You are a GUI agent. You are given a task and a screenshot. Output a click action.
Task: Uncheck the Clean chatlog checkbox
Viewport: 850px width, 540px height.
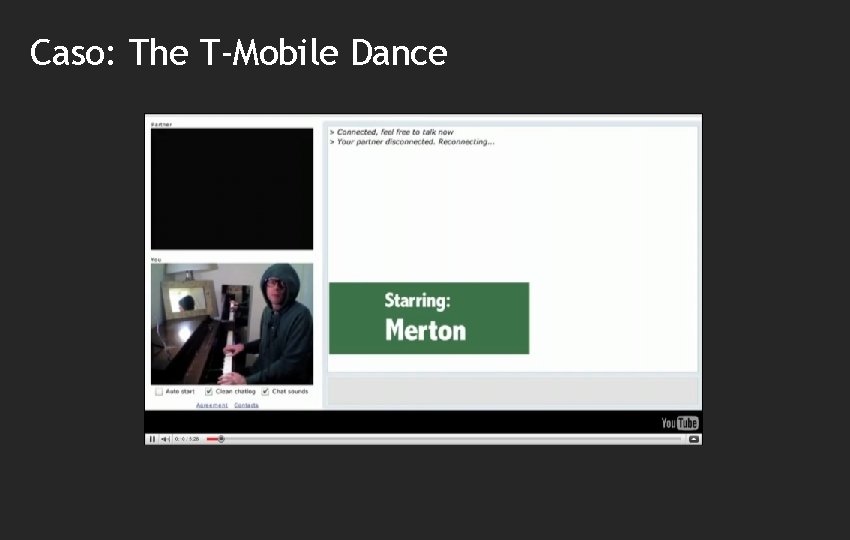[209, 391]
